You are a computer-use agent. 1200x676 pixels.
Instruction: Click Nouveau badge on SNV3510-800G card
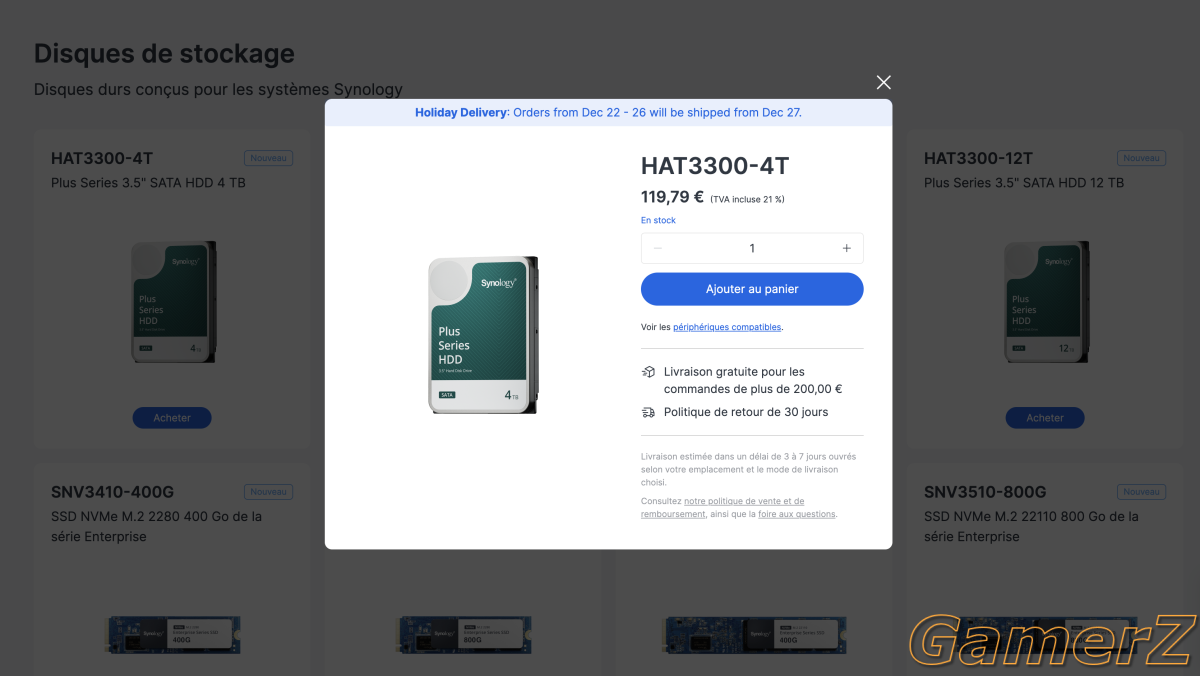(x=1141, y=492)
